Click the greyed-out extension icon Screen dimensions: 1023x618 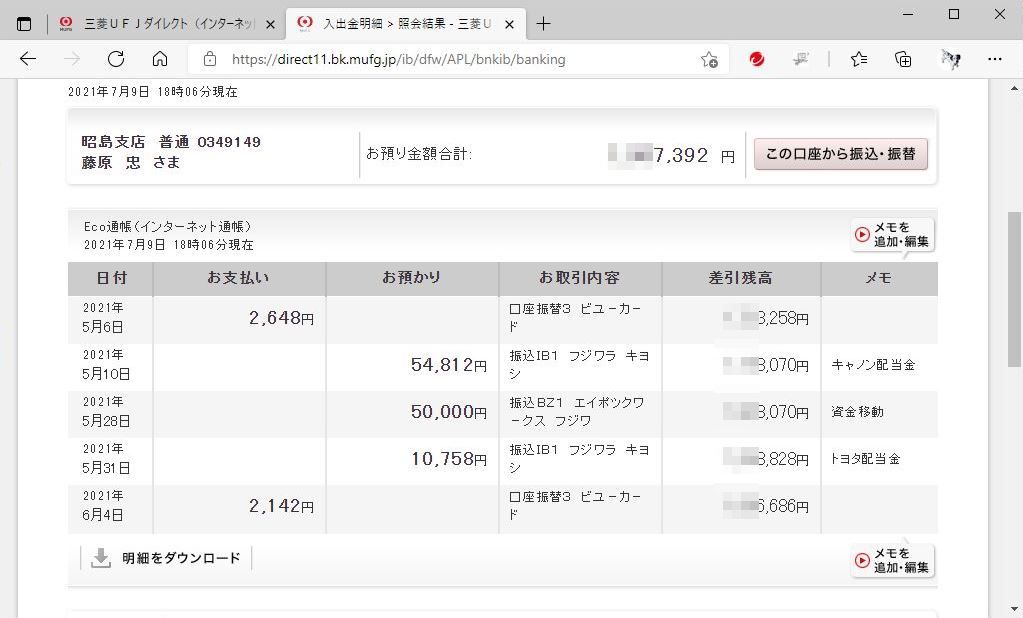tap(801, 59)
